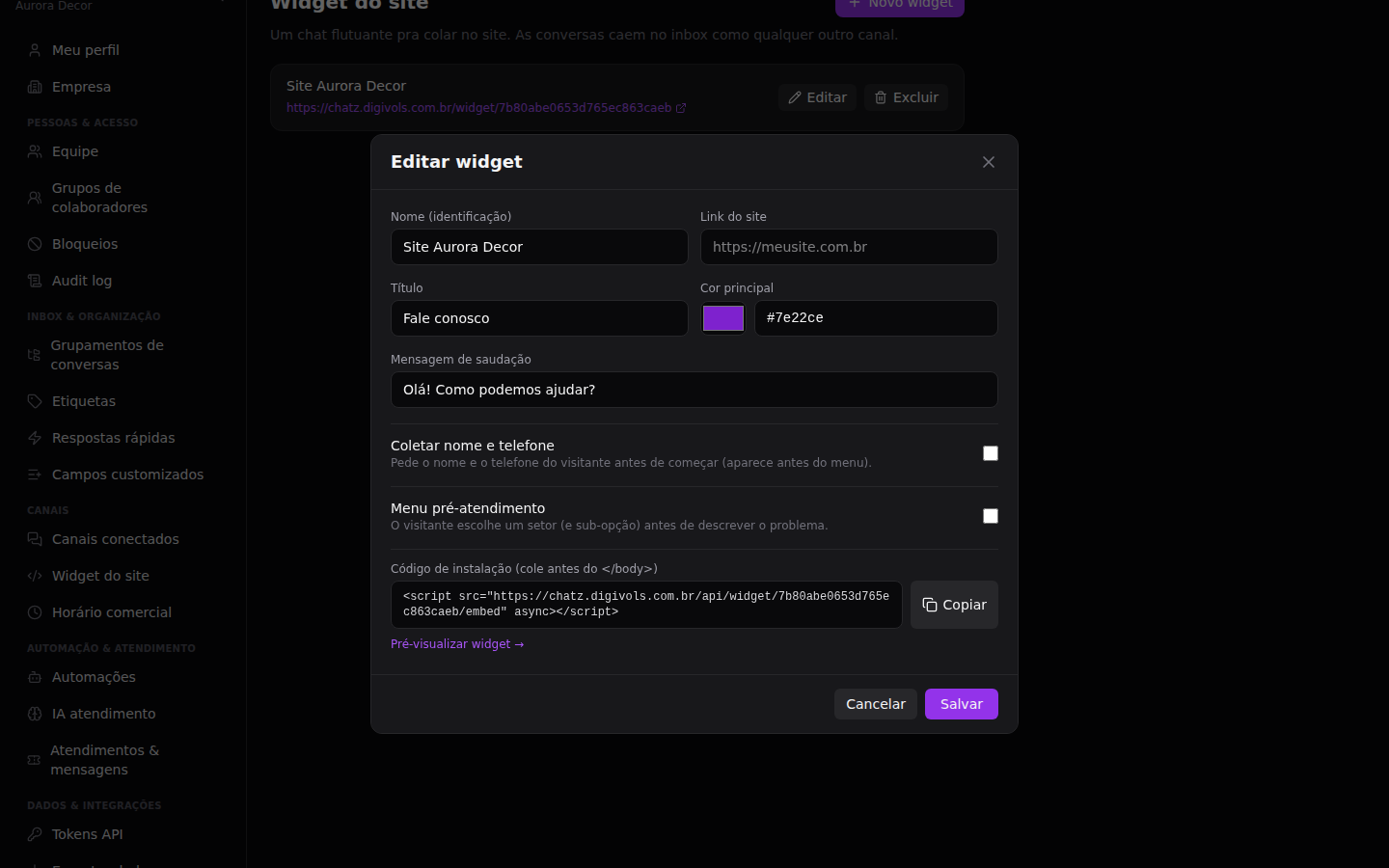Click the Canais conectados chat icon
The height and width of the screenshot is (868, 1389).
tap(35, 539)
